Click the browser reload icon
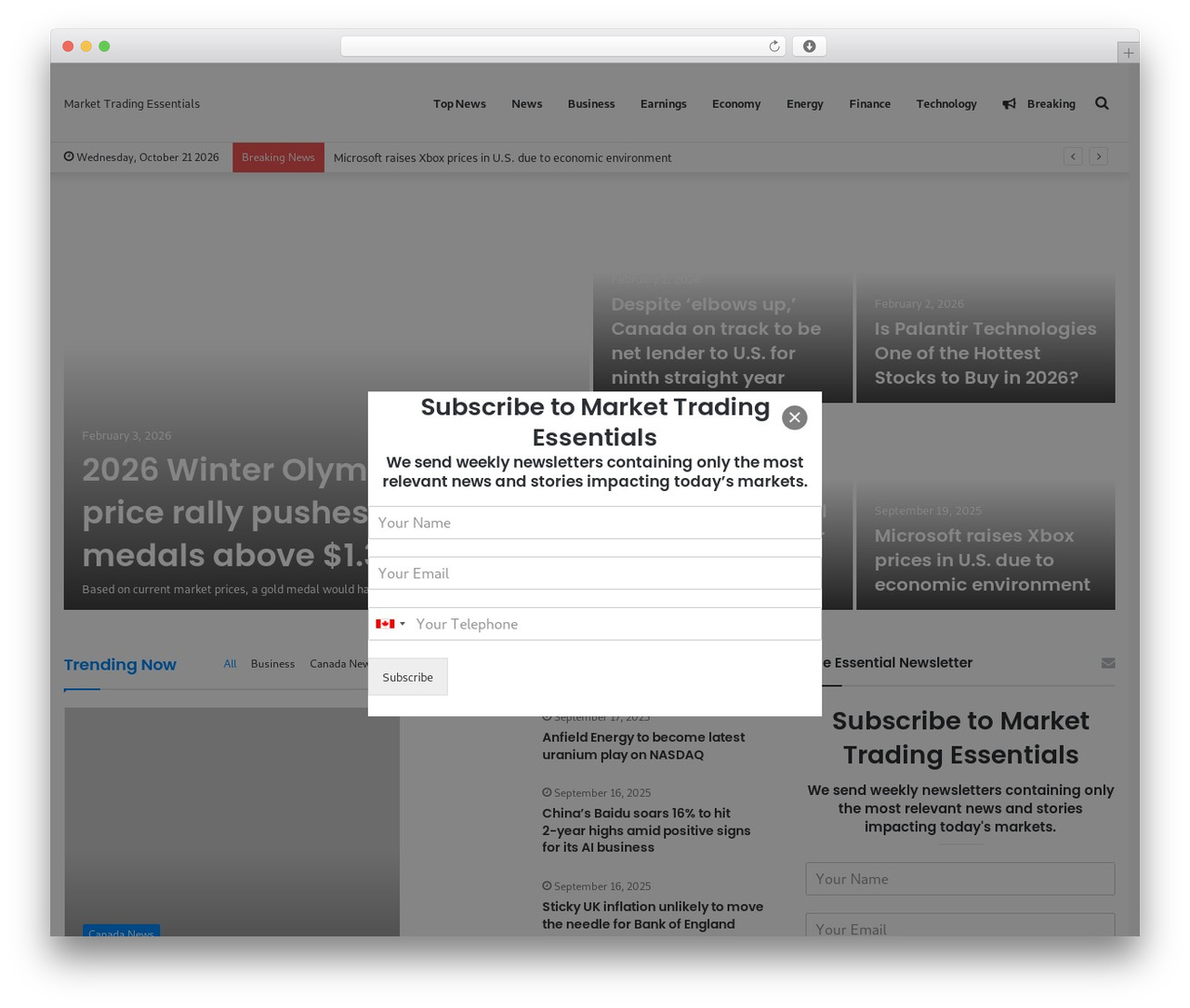This screenshot has height=1008, width=1190. (x=773, y=46)
